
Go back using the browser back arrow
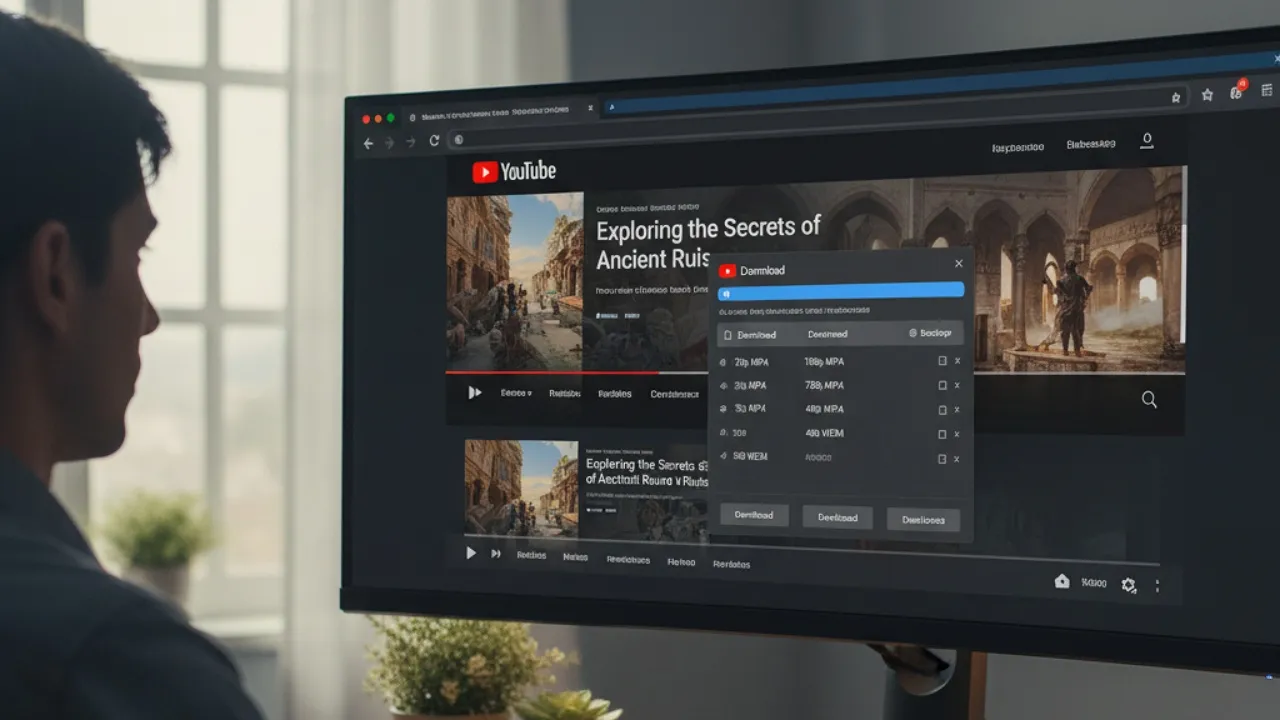pos(368,143)
